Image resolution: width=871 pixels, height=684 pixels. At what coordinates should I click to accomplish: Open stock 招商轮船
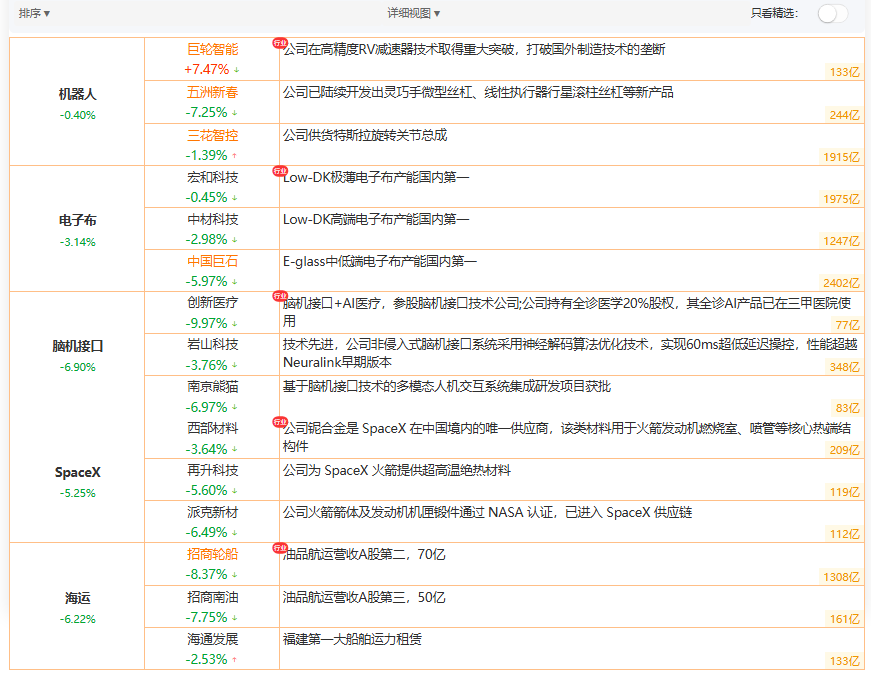(212, 554)
